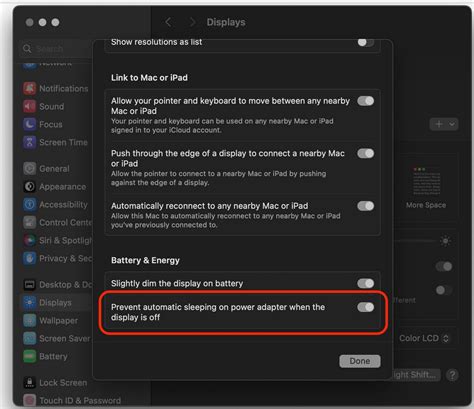Open General gear icon in sidebar
The image size is (474, 409).
[29, 169]
